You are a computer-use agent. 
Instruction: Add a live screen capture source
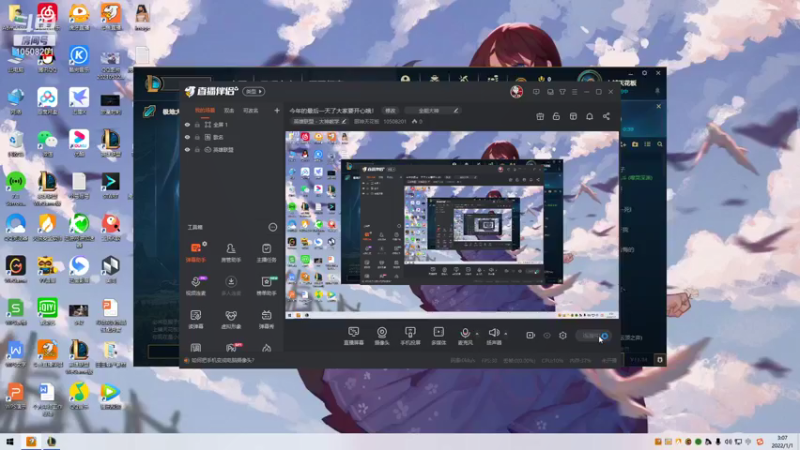(354, 336)
